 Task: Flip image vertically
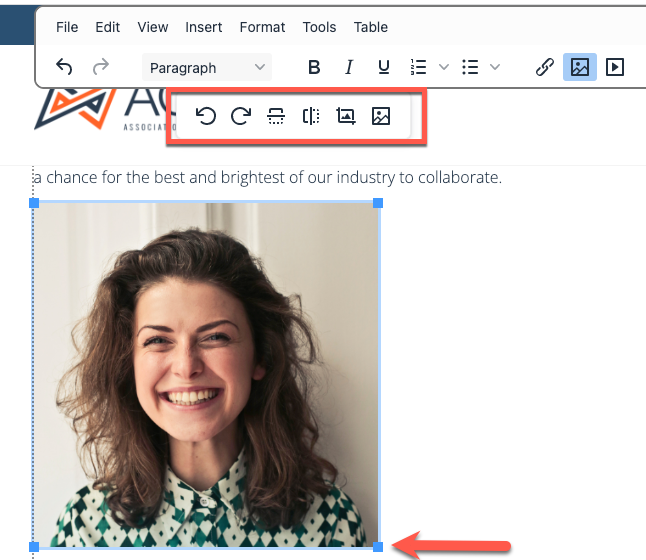pos(276,116)
